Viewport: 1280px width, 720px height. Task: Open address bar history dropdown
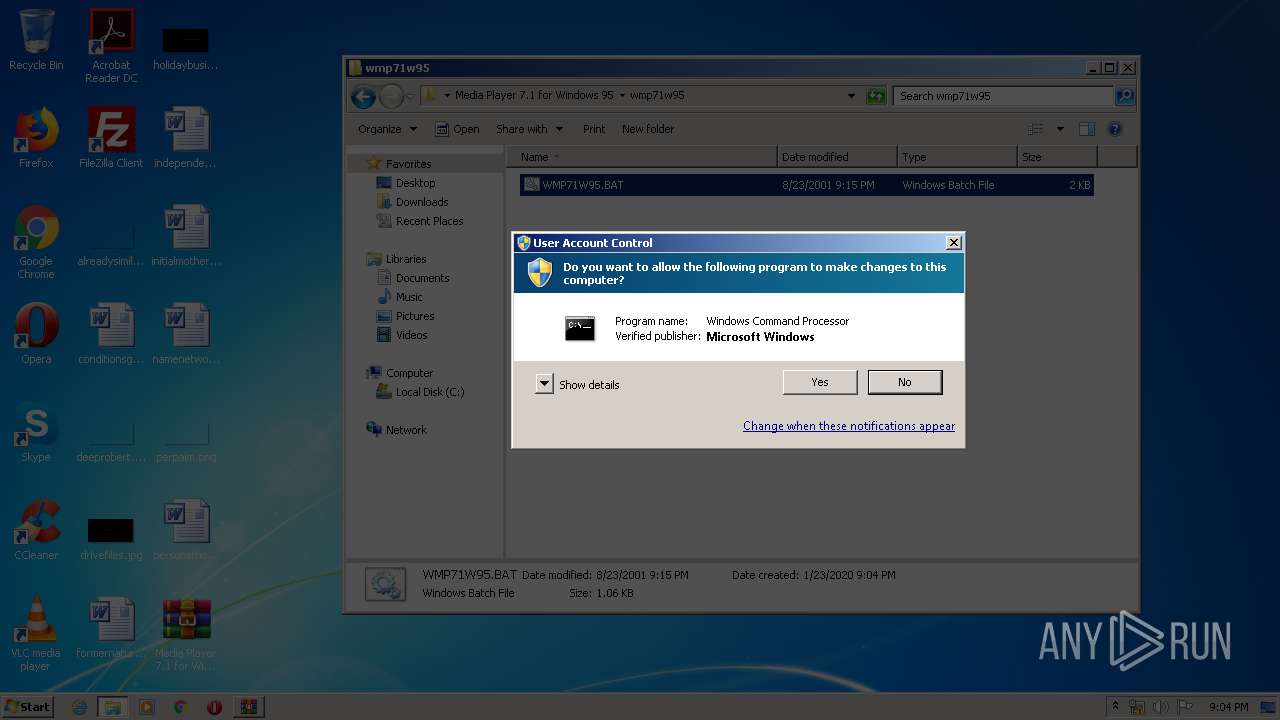point(851,96)
